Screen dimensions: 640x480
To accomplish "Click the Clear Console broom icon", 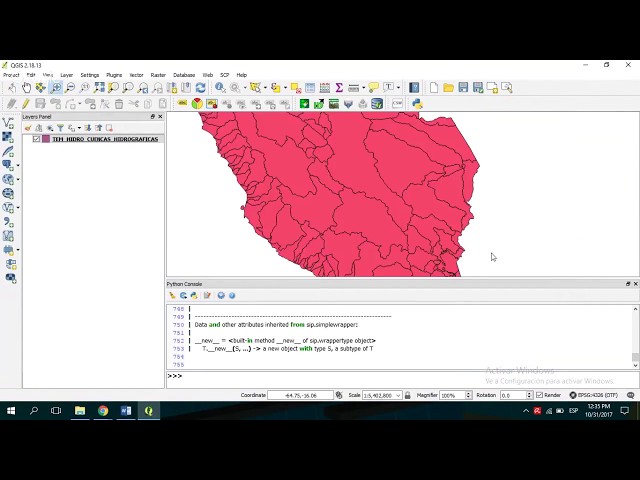I will (172, 296).
